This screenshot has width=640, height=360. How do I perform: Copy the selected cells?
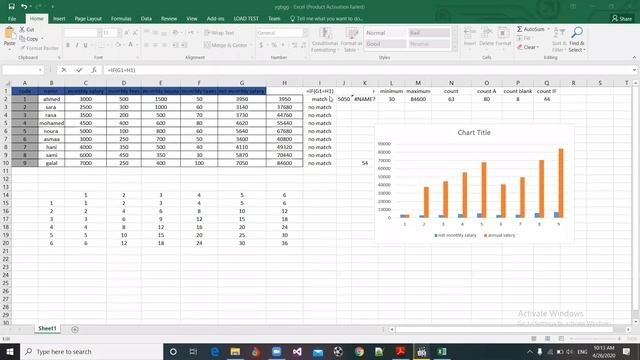coord(29,39)
